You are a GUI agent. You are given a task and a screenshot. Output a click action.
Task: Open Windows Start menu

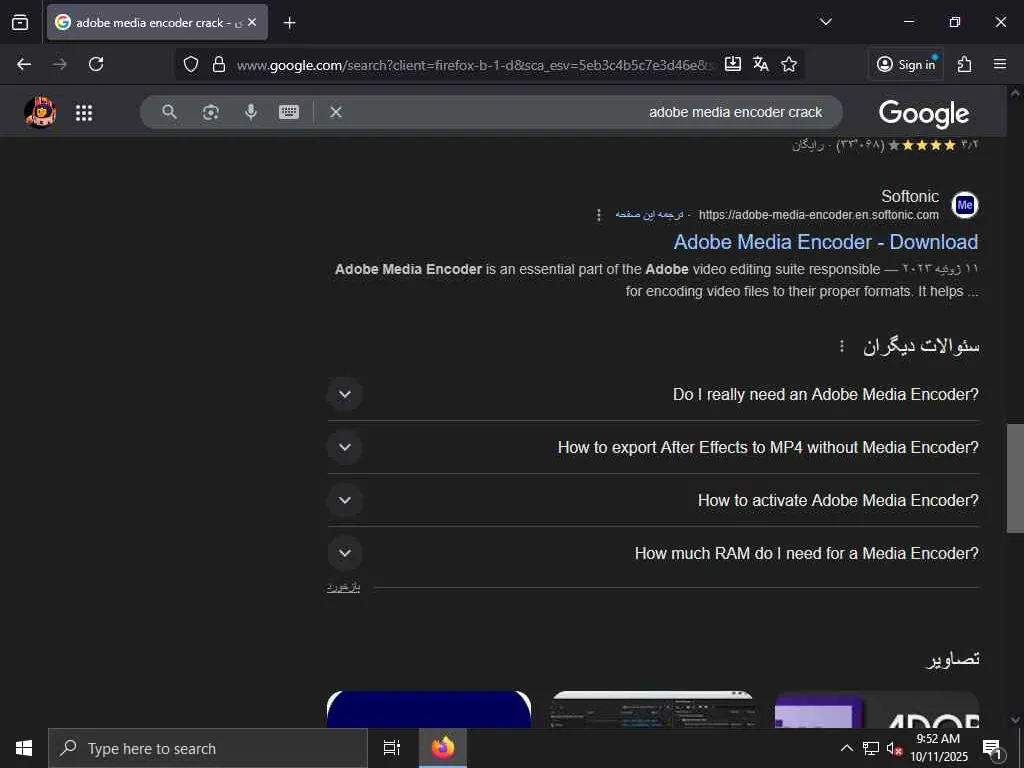point(24,748)
